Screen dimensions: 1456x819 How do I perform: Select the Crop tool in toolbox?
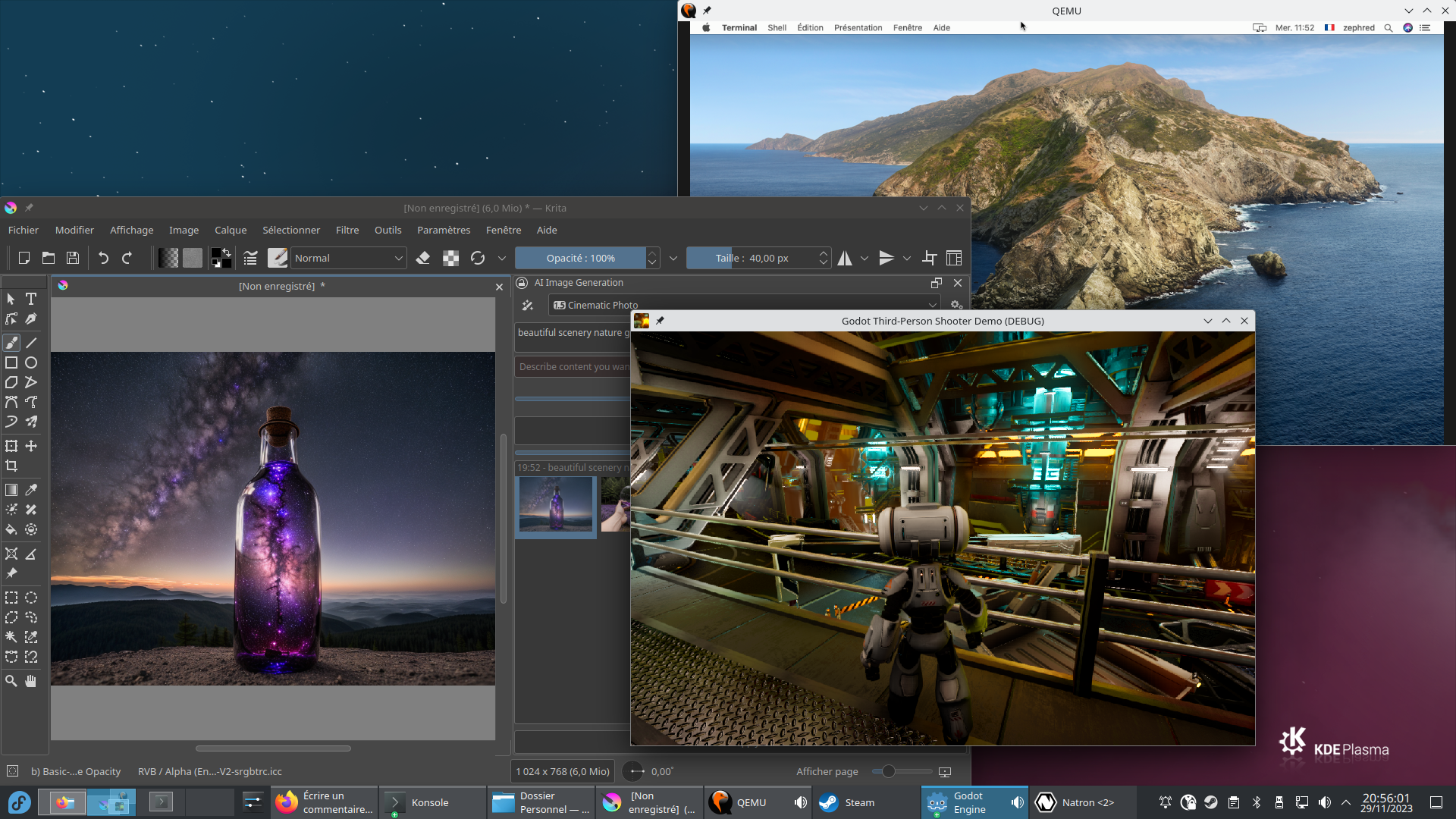[11, 466]
